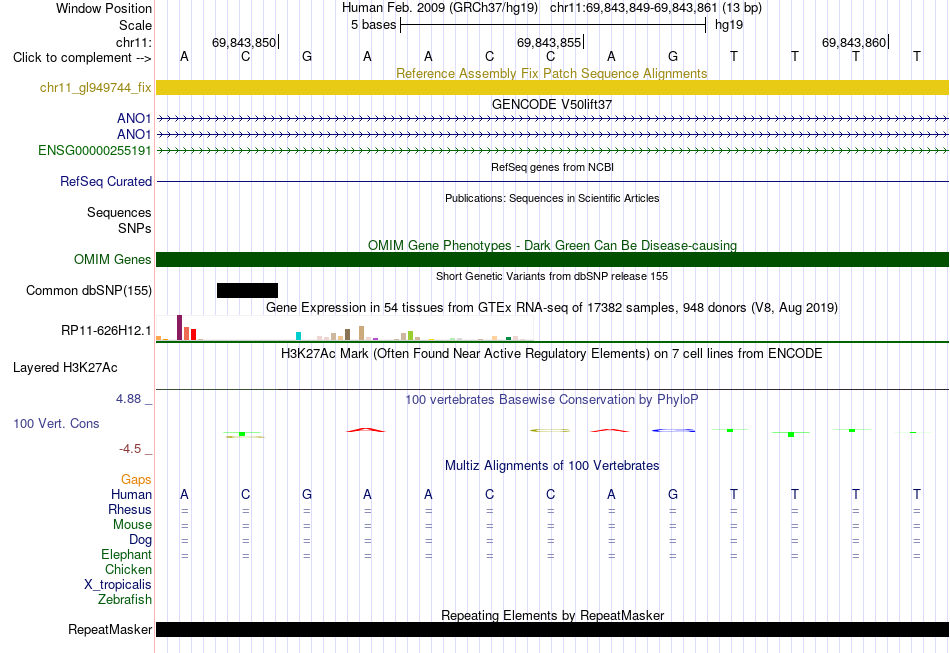
Task: Open the ENSG00000255191 gene label
Action: click(x=95, y=150)
